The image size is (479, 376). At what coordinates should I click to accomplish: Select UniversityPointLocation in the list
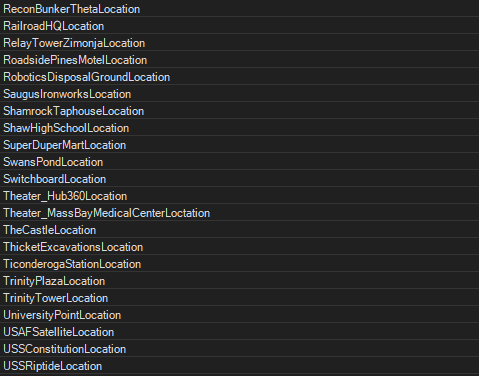(239, 315)
